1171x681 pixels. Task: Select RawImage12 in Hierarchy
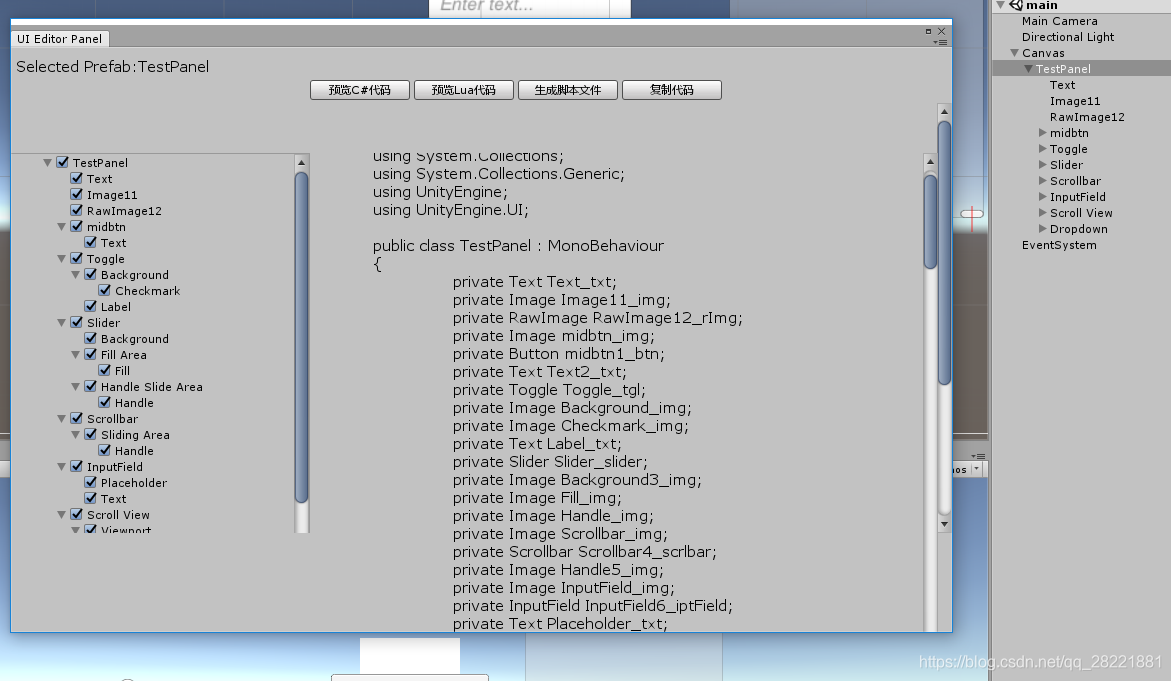point(1087,117)
